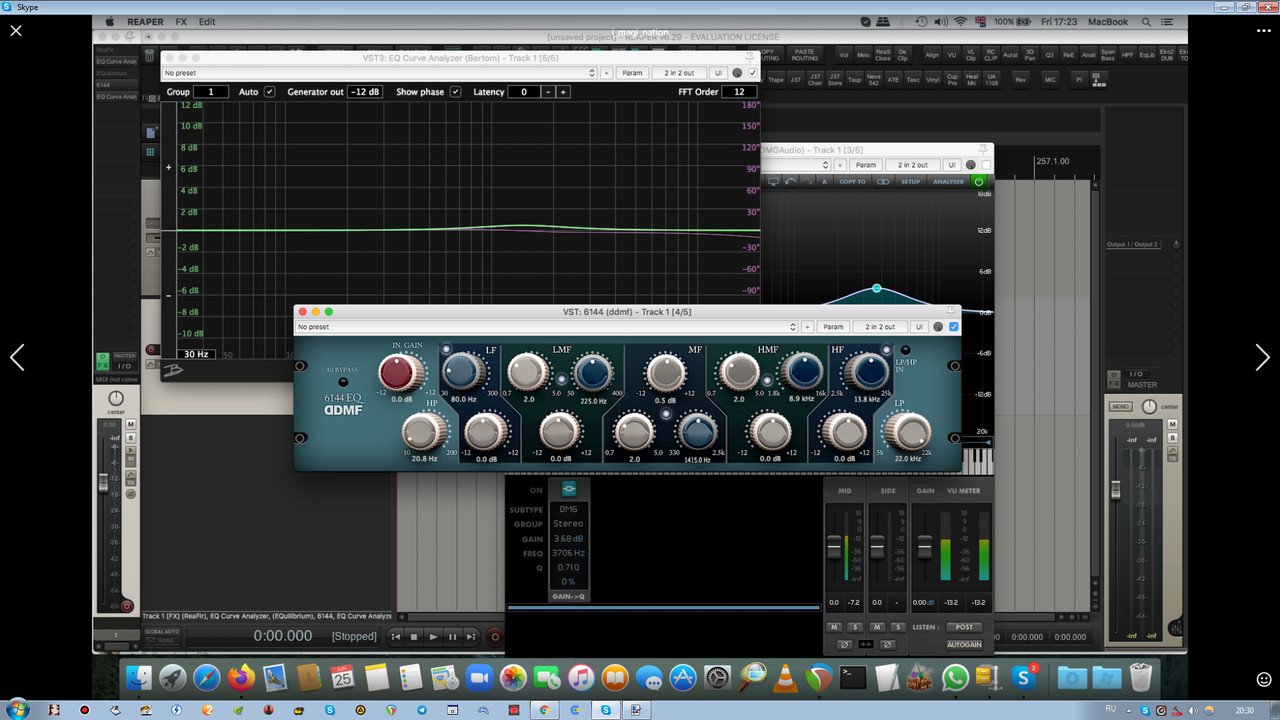The height and width of the screenshot is (720, 1280).
Task: Click the undo arrow in the DMG EQ toolbar
Action: pyautogui.click(x=790, y=182)
